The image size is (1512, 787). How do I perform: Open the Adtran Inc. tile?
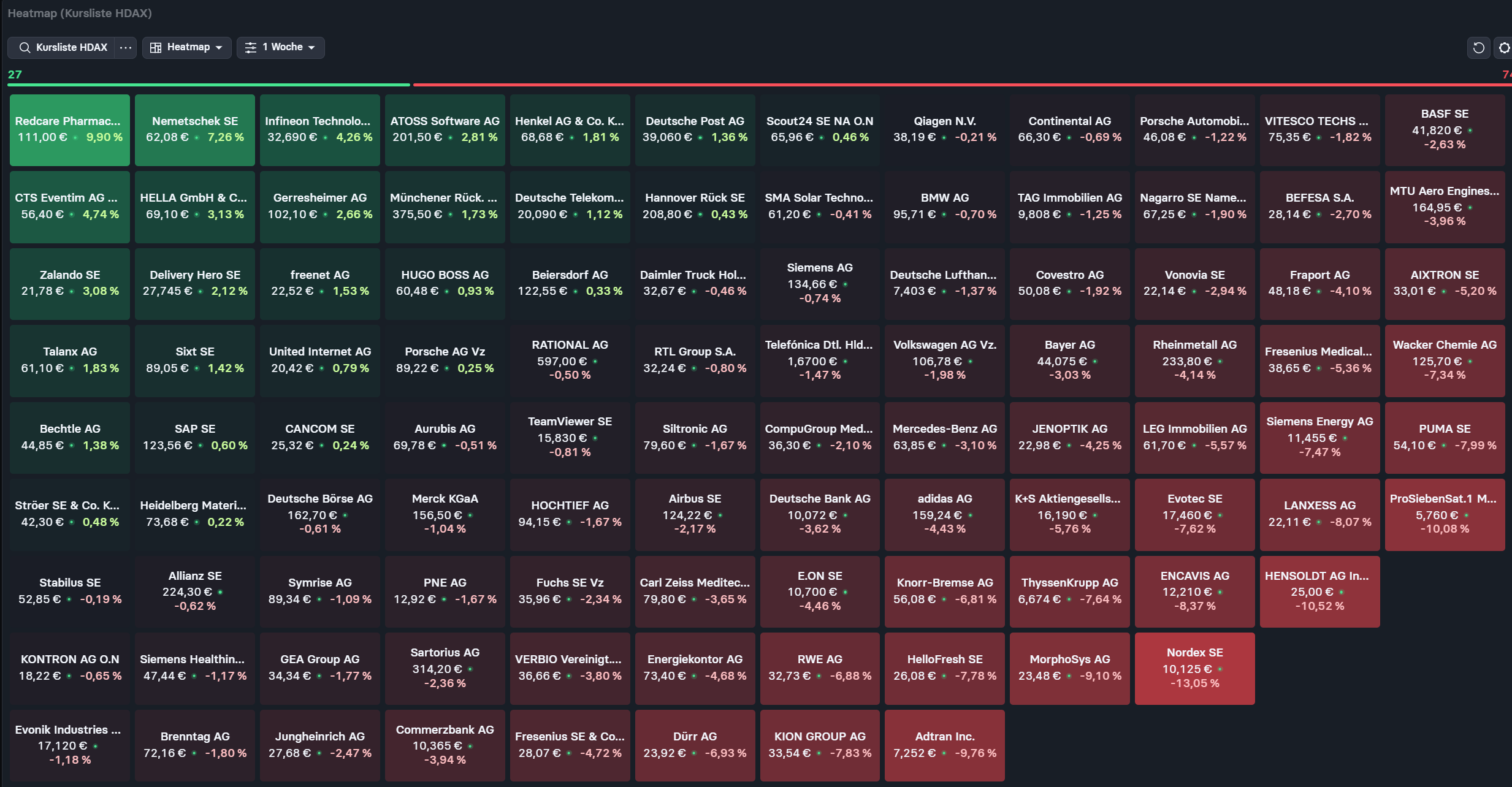pyautogui.click(x=945, y=745)
